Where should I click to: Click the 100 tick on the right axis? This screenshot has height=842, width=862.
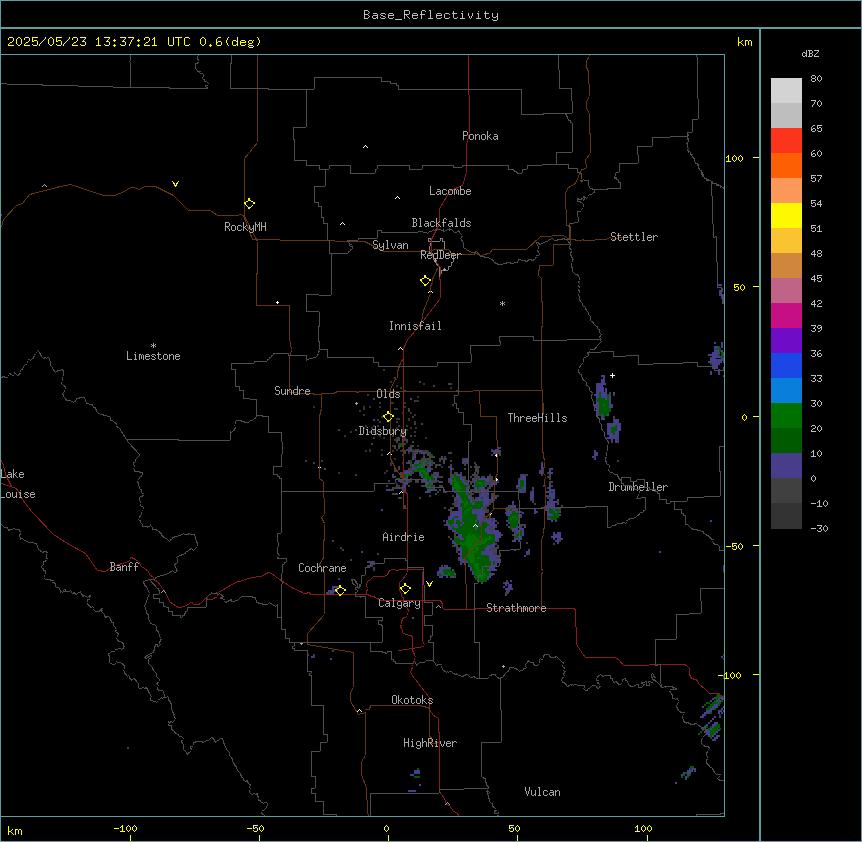[x=734, y=158]
